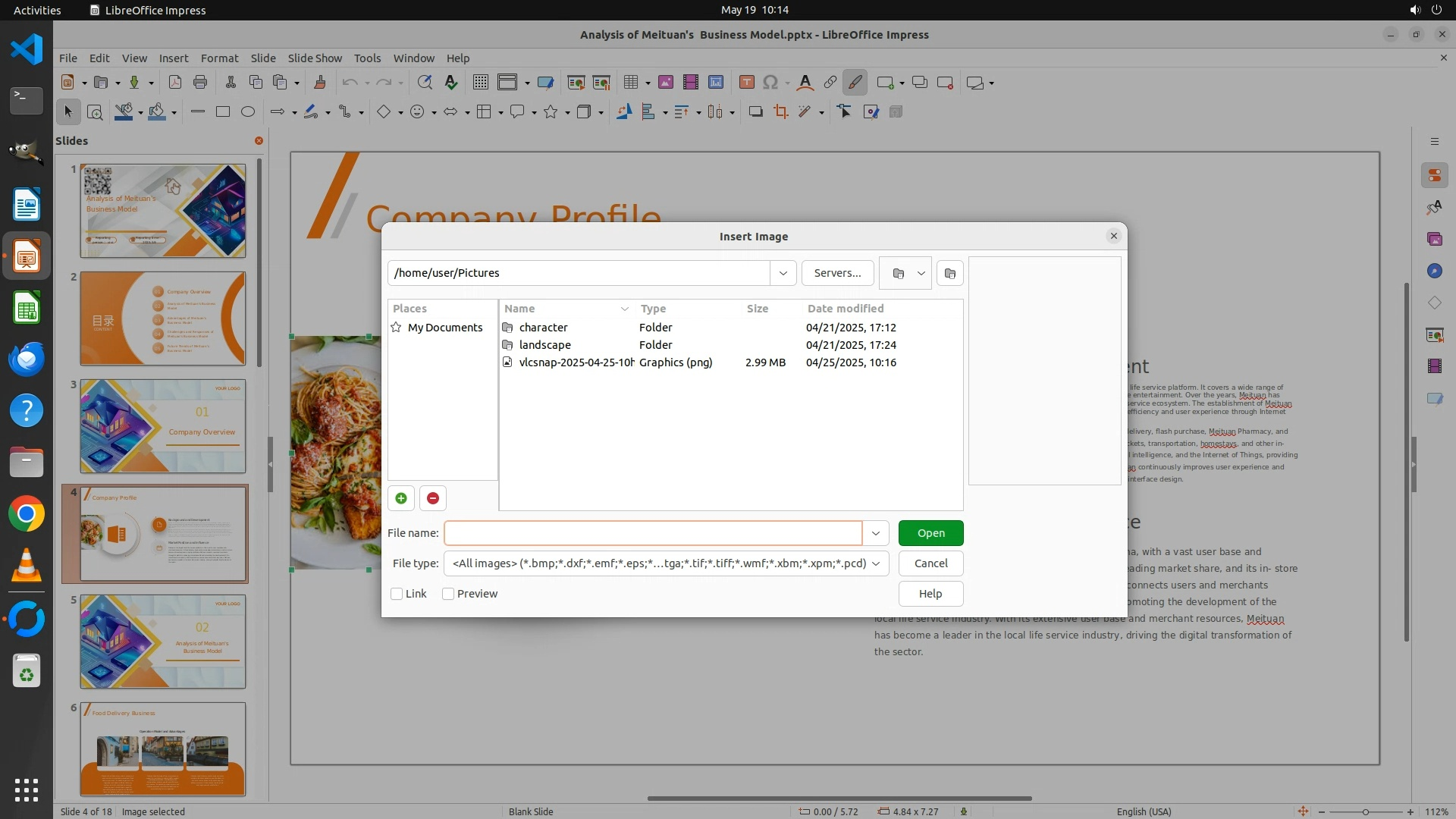Click the Print toolbar icon

[x=200, y=83]
